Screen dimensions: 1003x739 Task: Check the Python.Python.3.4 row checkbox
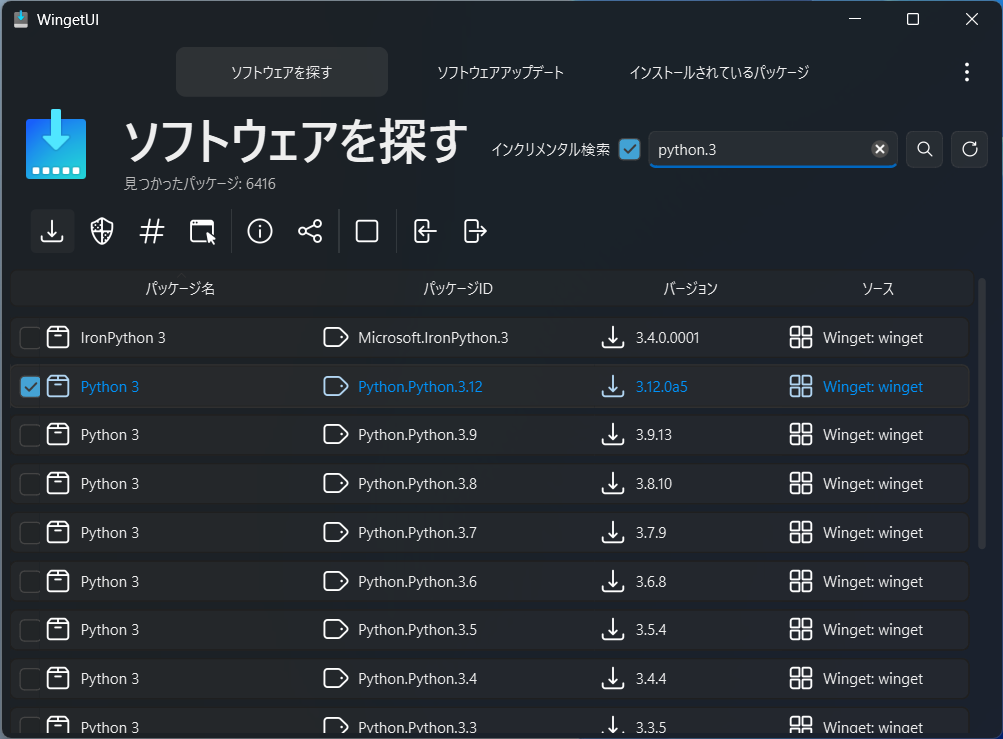click(x=30, y=678)
